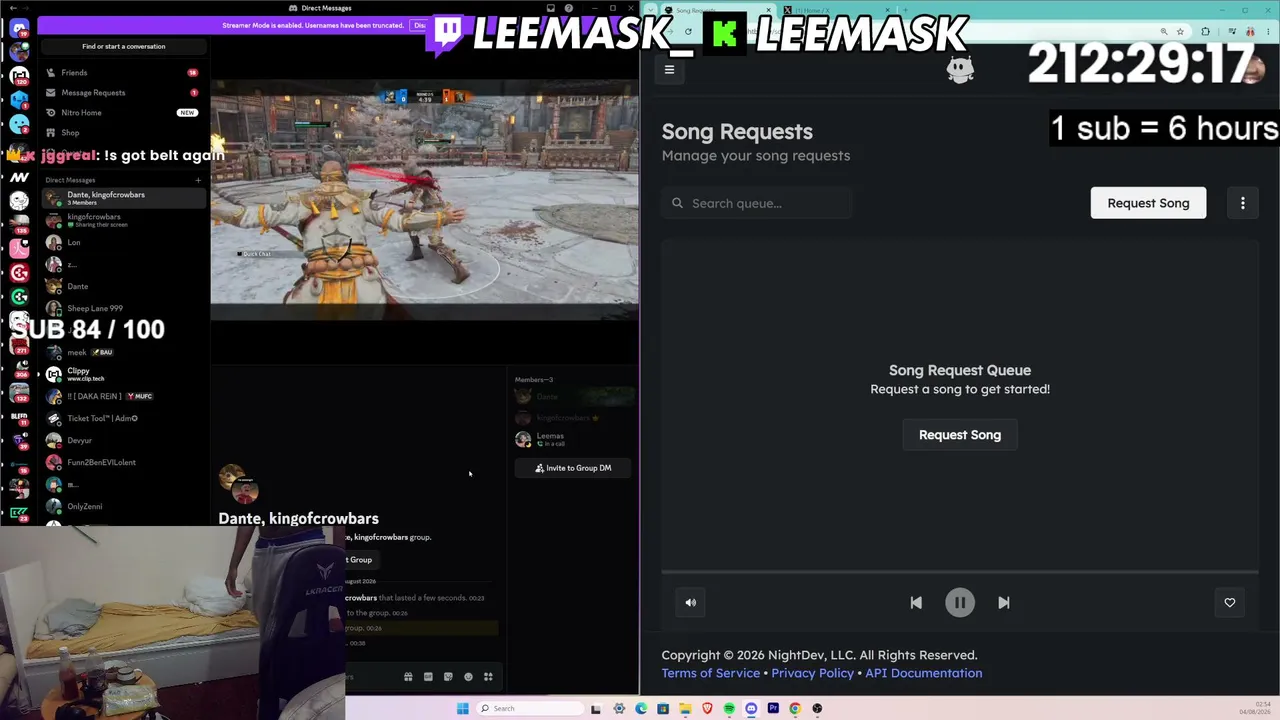Open Chrome from the taskbar
Screen dimensions: 1280x720
coord(795,709)
